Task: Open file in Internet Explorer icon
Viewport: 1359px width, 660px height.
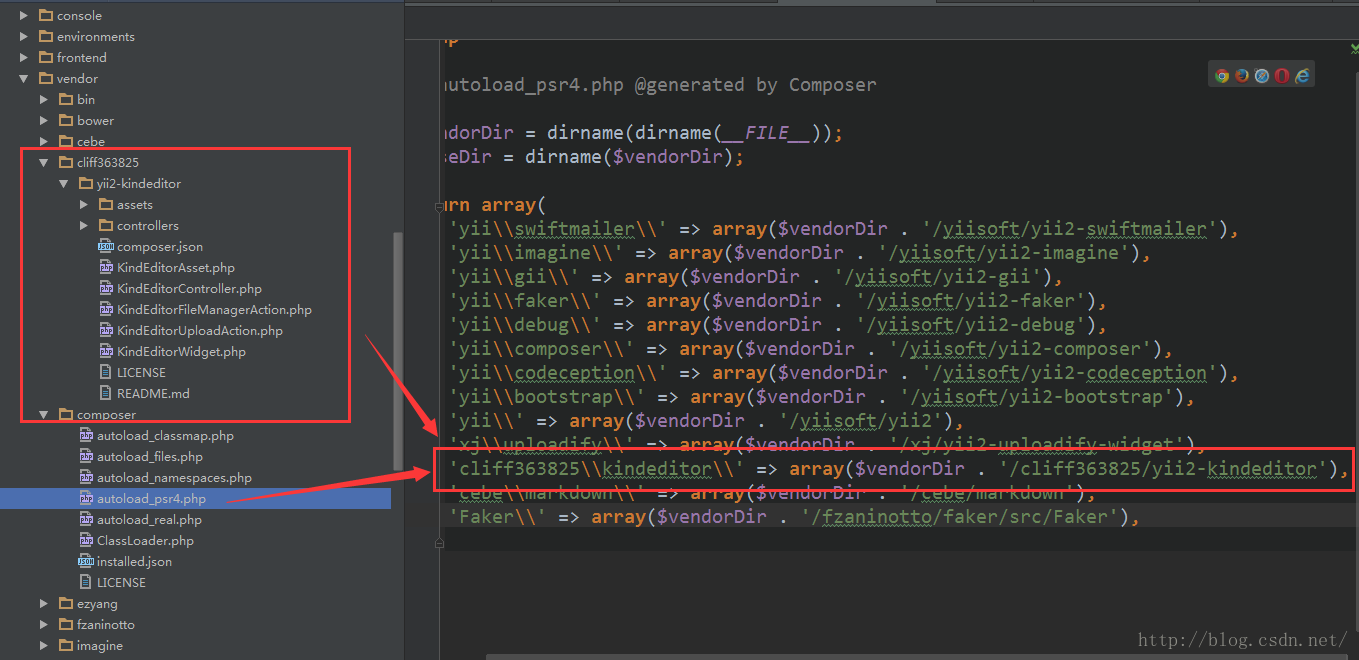Action: coord(1302,75)
